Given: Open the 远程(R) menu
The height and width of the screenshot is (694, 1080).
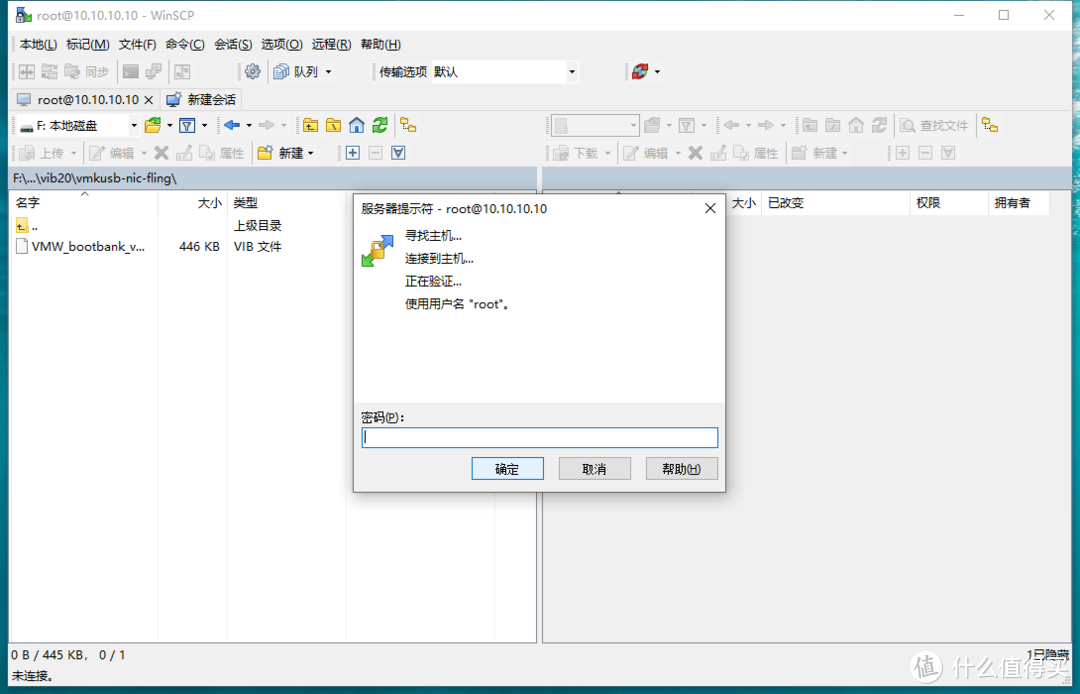Looking at the screenshot, I should click(331, 44).
